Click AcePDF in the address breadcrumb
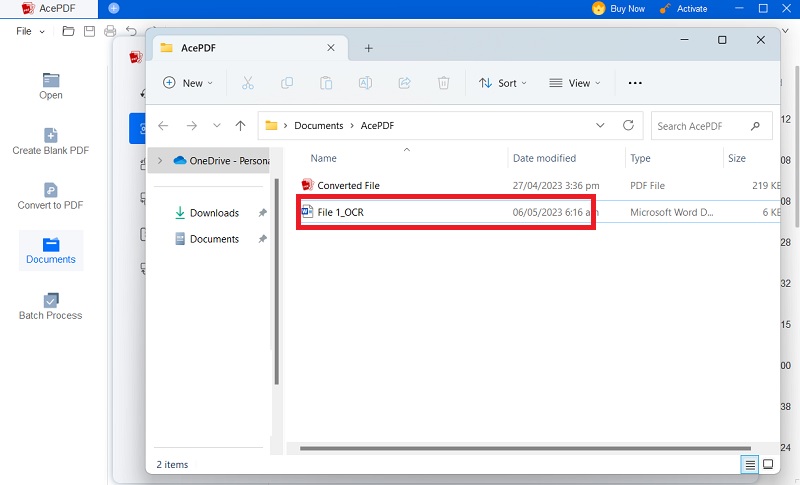The width and height of the screenshot is (800, 485). (x=377, y=125)
